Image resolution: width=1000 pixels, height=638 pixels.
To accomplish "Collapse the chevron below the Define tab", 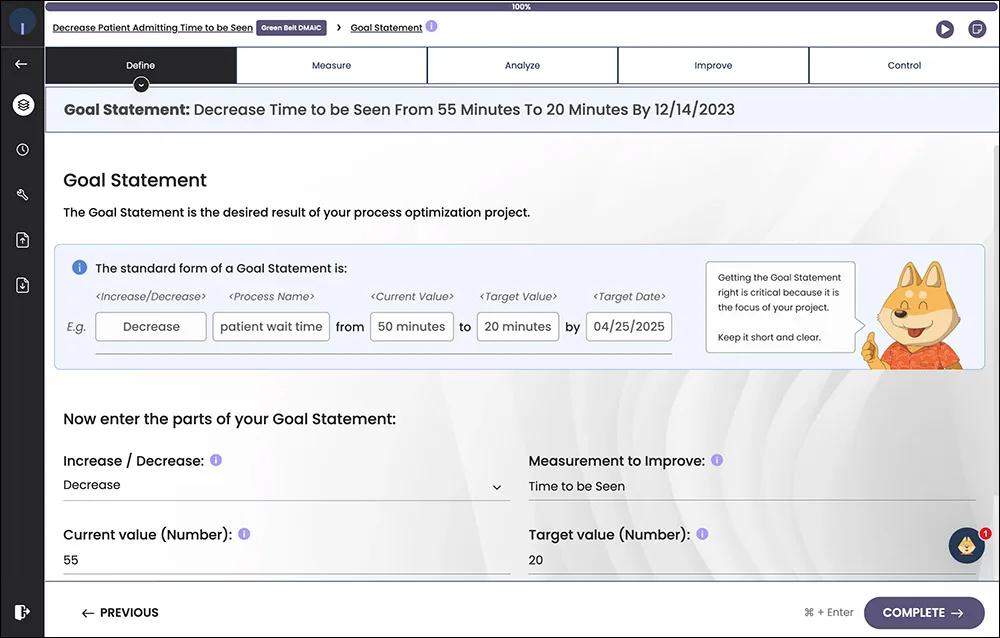I will pos(140,86).
